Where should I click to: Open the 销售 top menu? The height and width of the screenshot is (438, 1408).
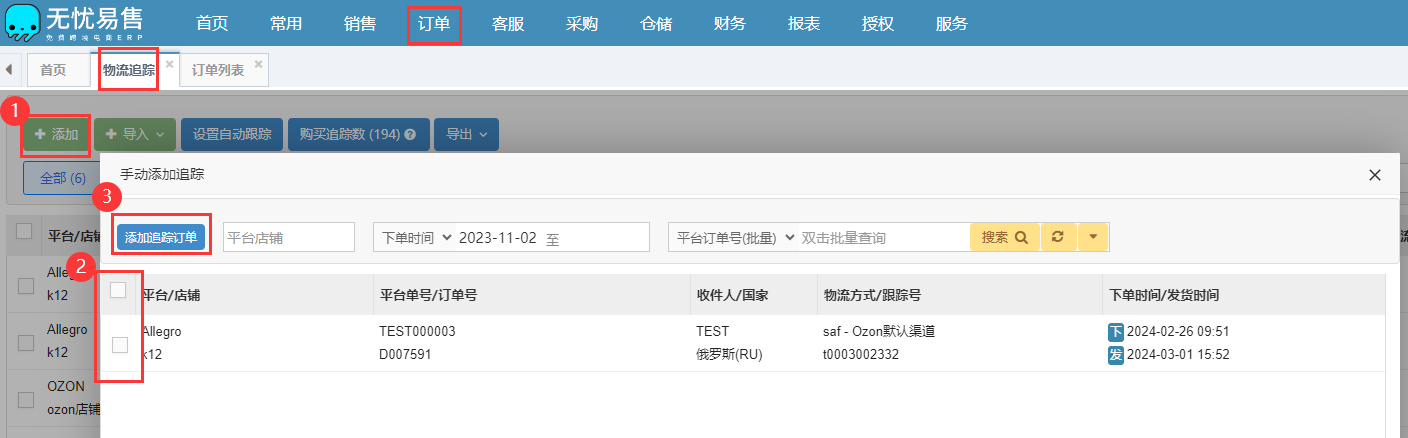(360, 23)
